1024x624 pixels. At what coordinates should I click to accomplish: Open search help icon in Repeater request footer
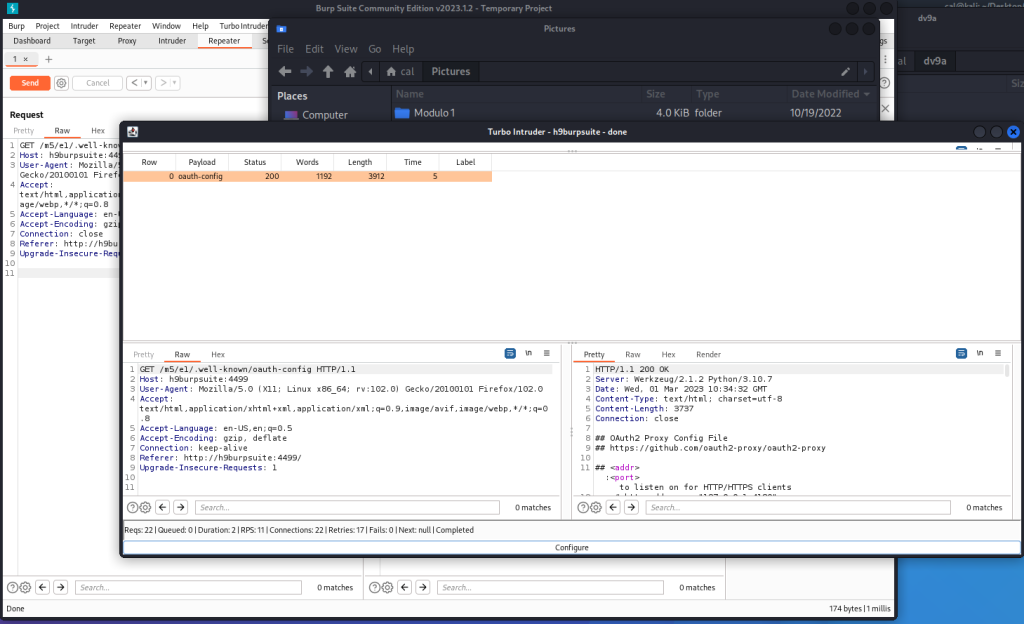[x=12, y=587]
